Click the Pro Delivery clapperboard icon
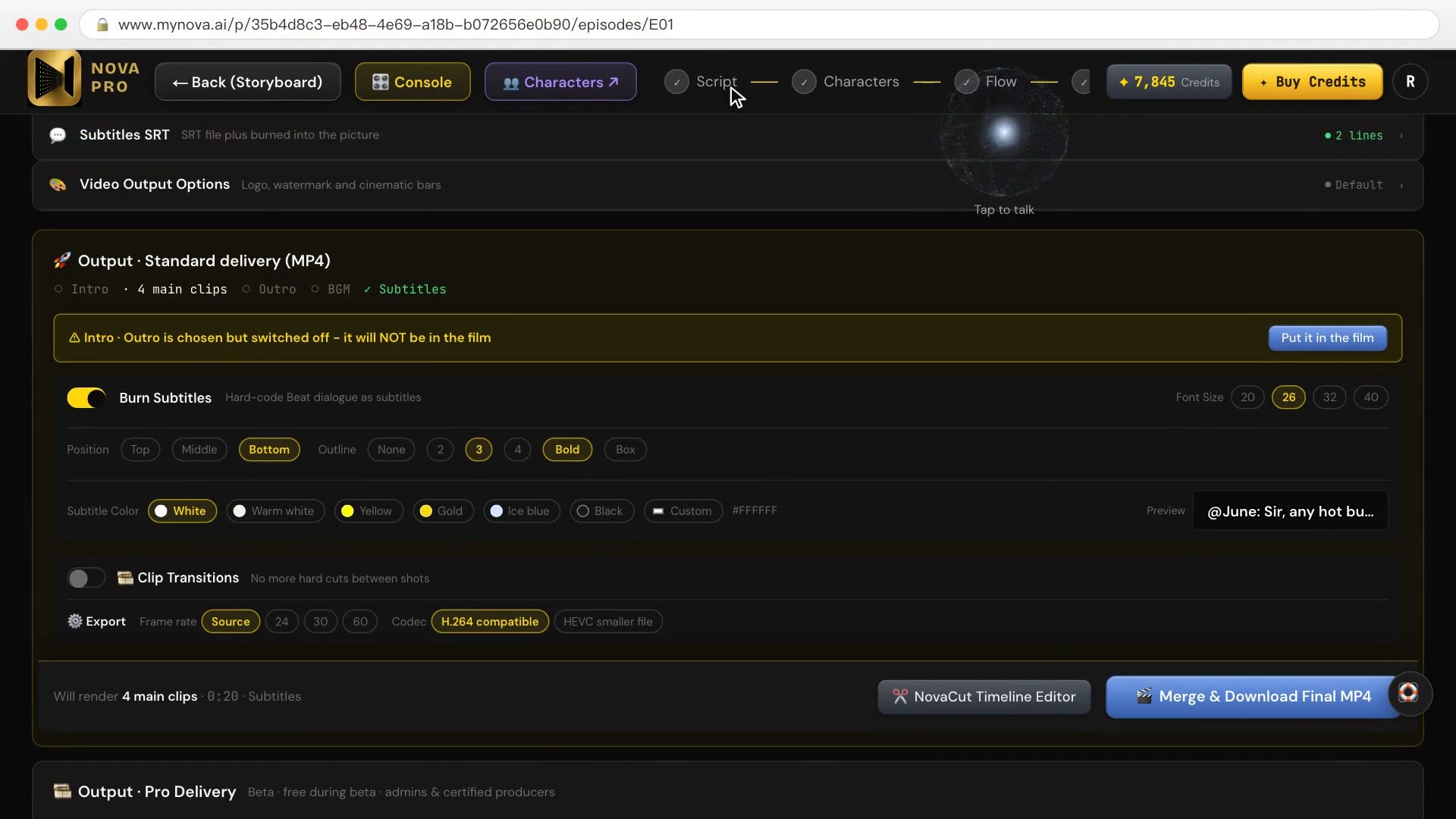 tap(62, 792)
